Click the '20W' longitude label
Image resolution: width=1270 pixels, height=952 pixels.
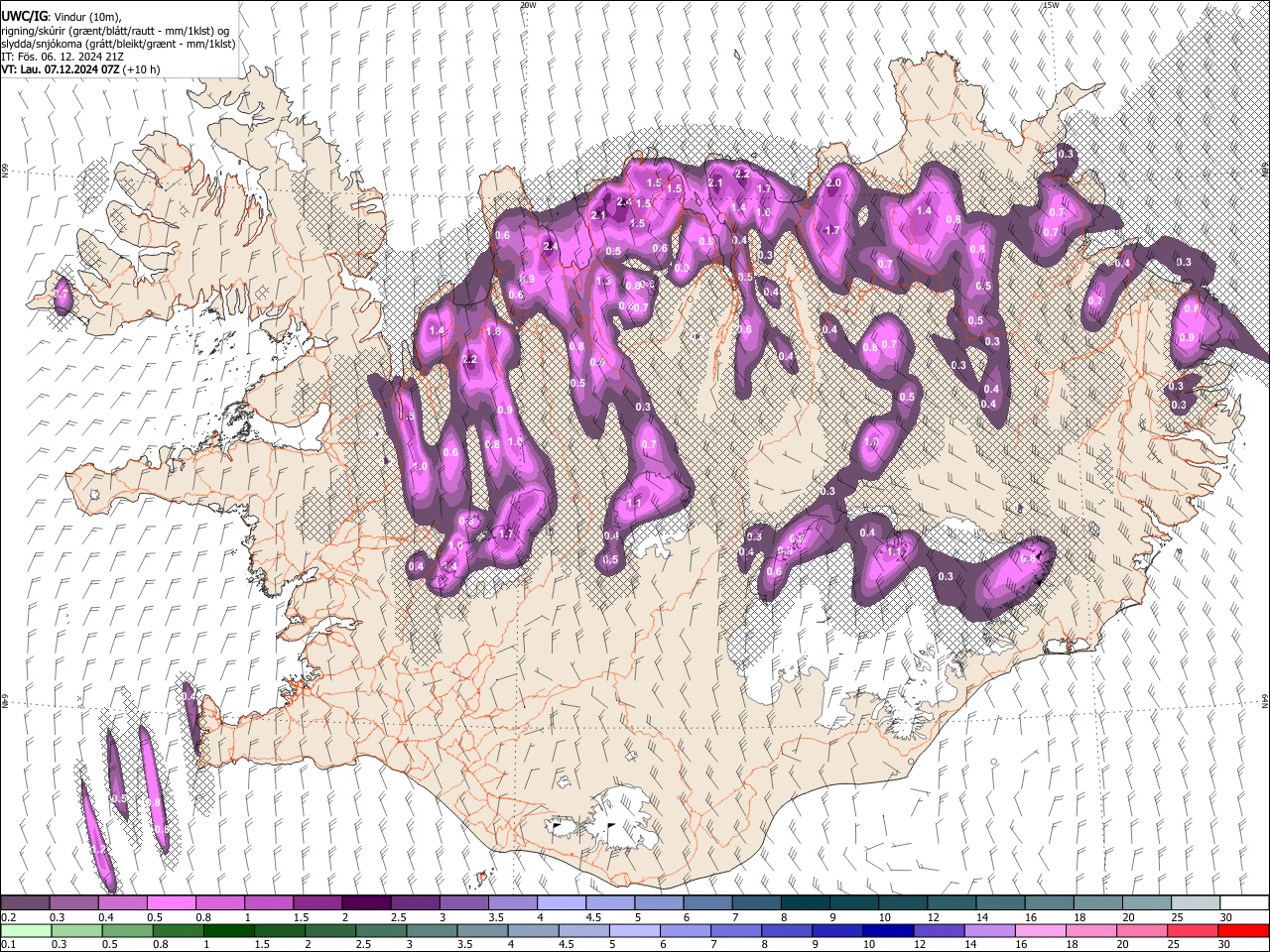click(528, 5)
